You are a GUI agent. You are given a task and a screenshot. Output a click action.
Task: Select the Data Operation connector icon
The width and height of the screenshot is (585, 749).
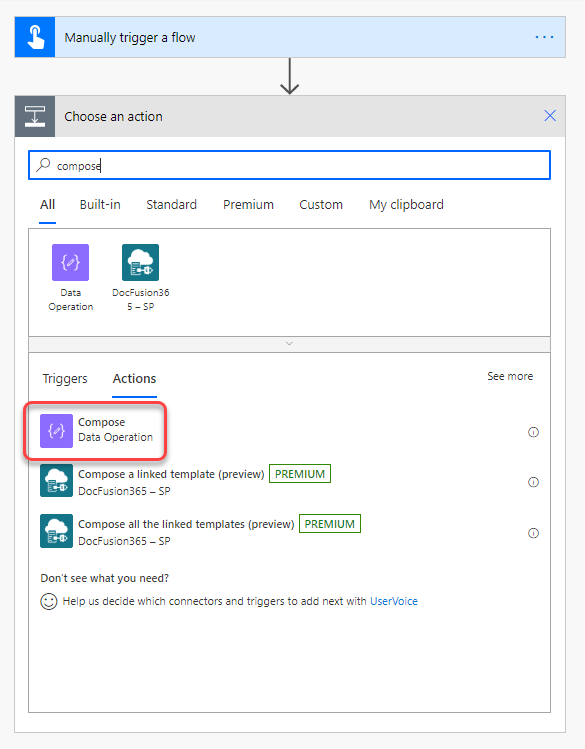coord(70,262)
